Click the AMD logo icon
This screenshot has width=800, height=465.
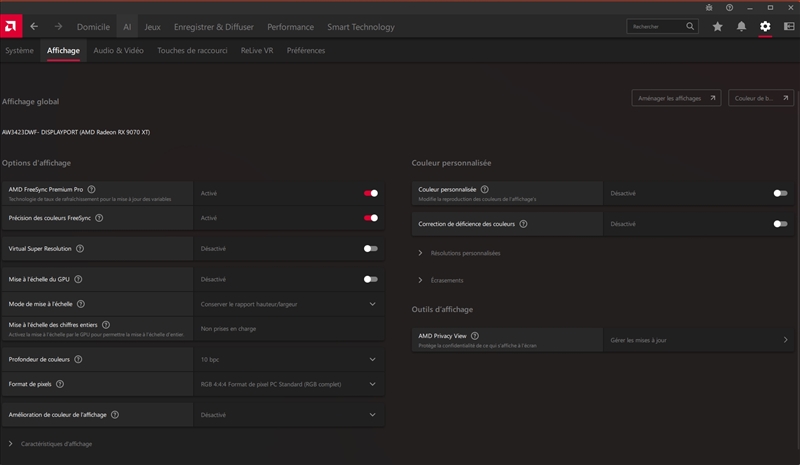(x=10, y=27)
